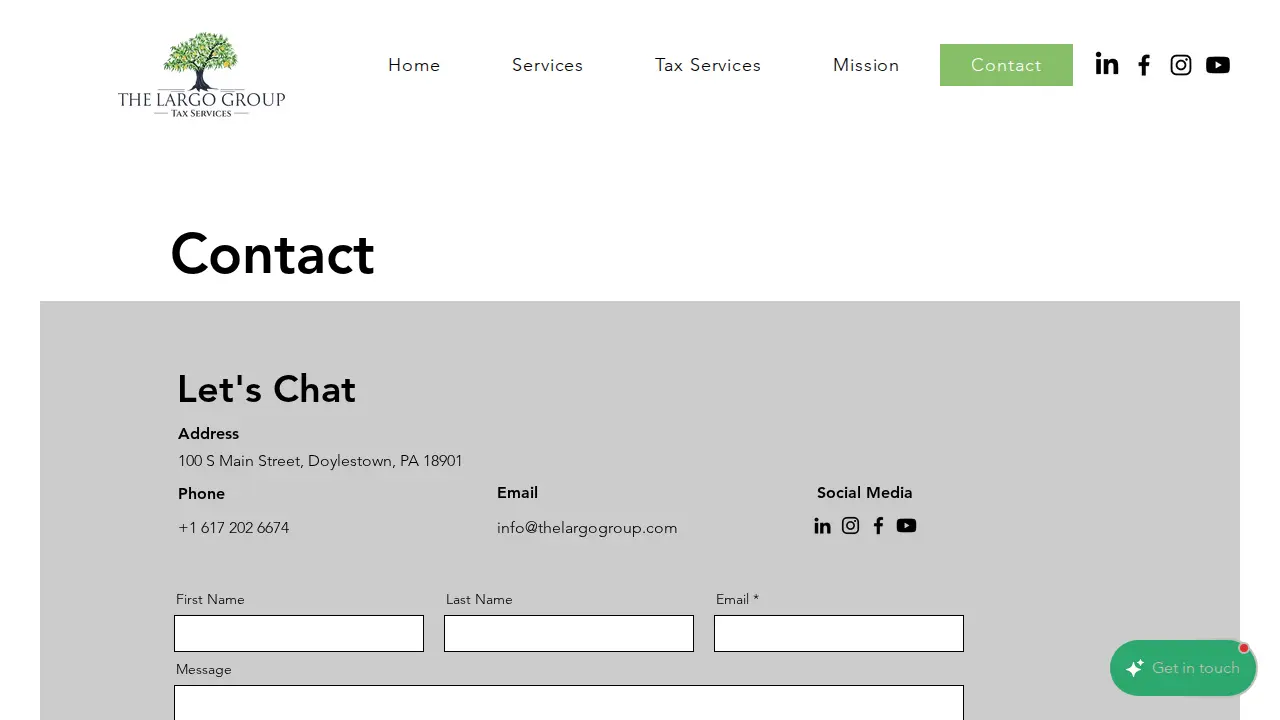Open the Mission menu item
The height and width of the screenshot is (720, 1280).
866,65
